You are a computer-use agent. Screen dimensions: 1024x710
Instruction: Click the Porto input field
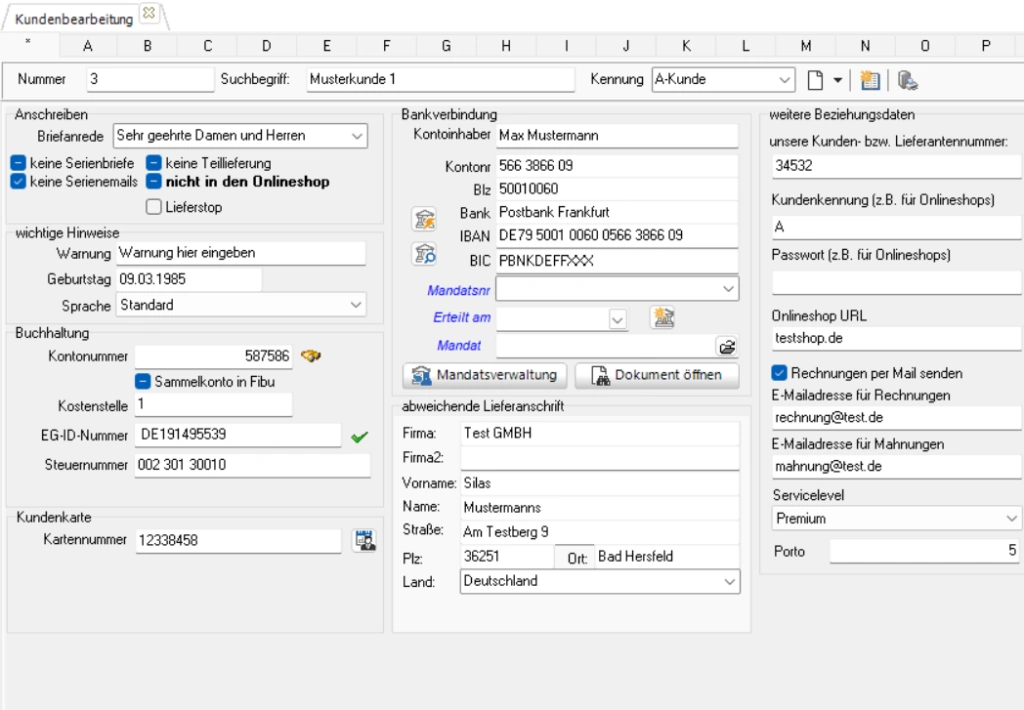pyautogui.click(x=925, y=551)
